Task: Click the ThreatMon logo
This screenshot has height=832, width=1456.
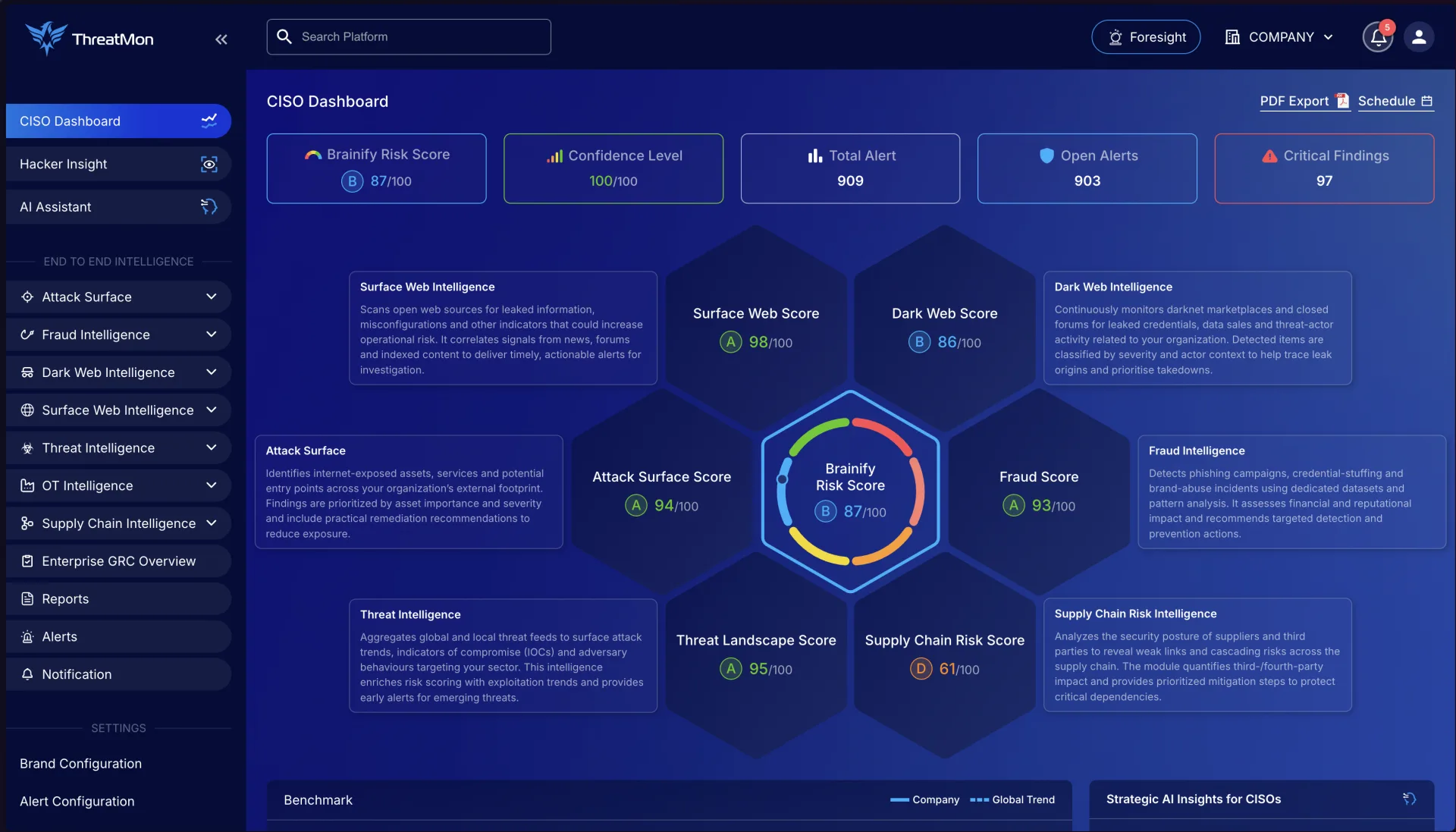Action: click(x=89, y=38)
